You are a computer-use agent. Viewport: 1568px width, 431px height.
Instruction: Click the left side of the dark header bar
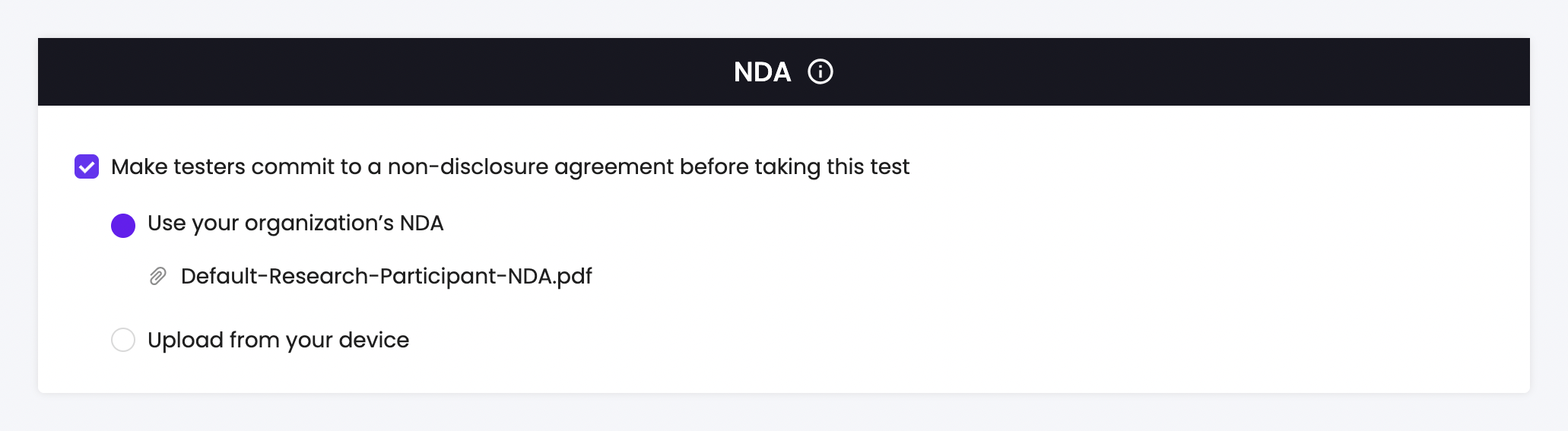tap(228, 72)
